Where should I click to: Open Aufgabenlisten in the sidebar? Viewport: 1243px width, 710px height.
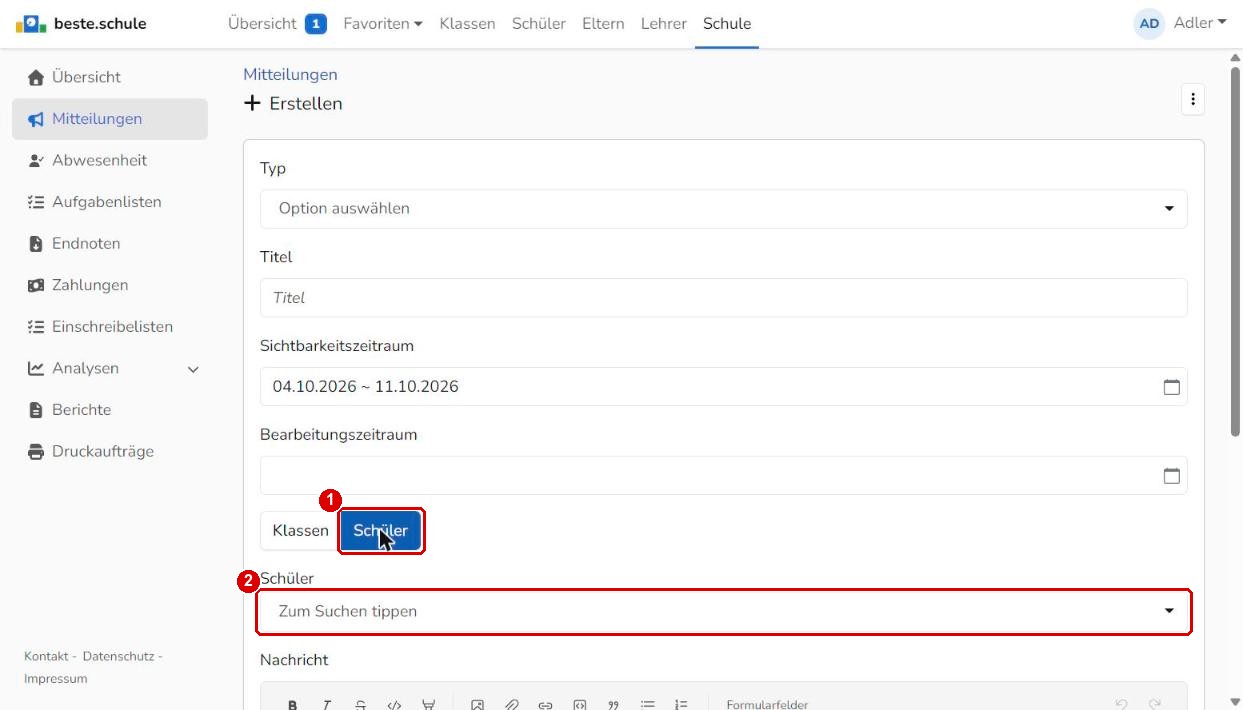[110, 202]
